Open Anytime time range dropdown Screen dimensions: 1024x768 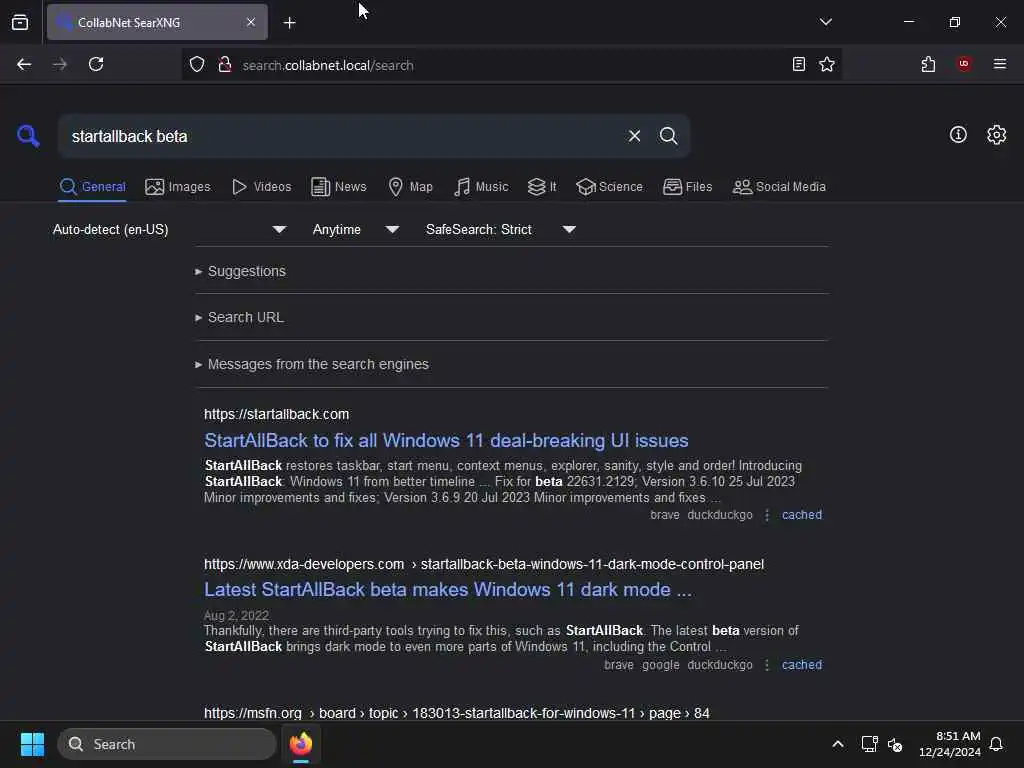(x=355, y=229)
